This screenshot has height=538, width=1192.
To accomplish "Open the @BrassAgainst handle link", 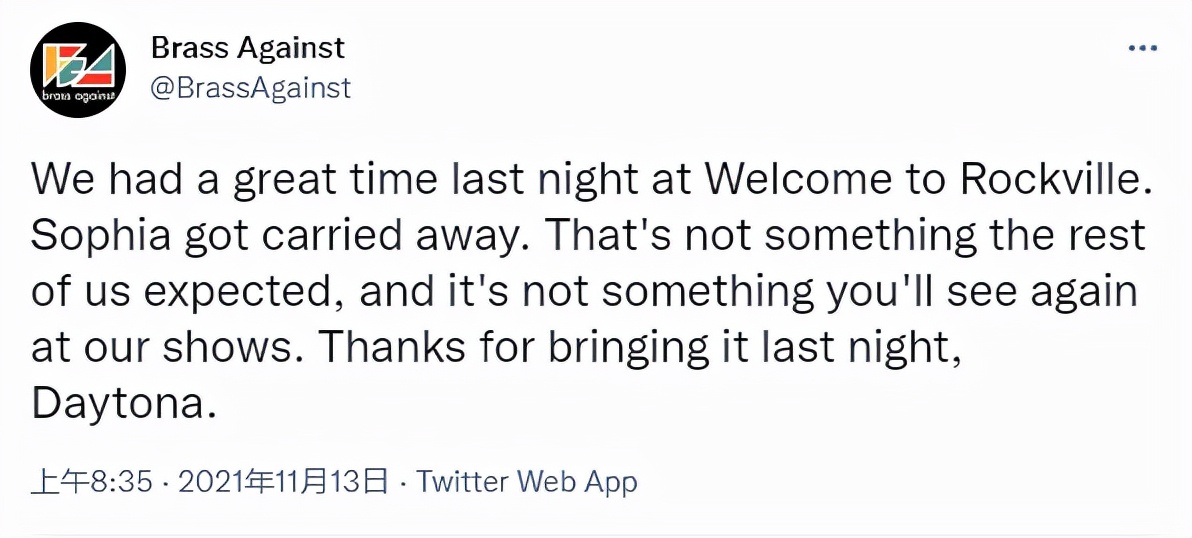I will point(251,89).
